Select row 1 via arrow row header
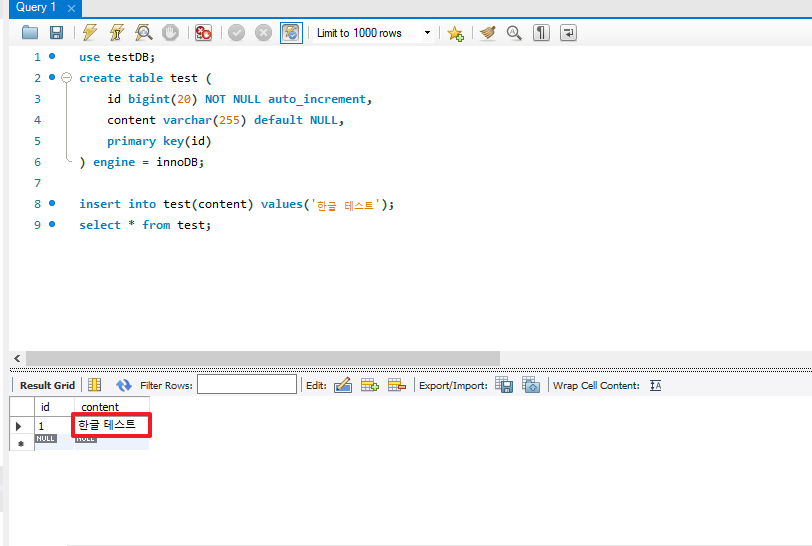Image resolution: width=812 pixels, height=546 pixels. [21, 426]
